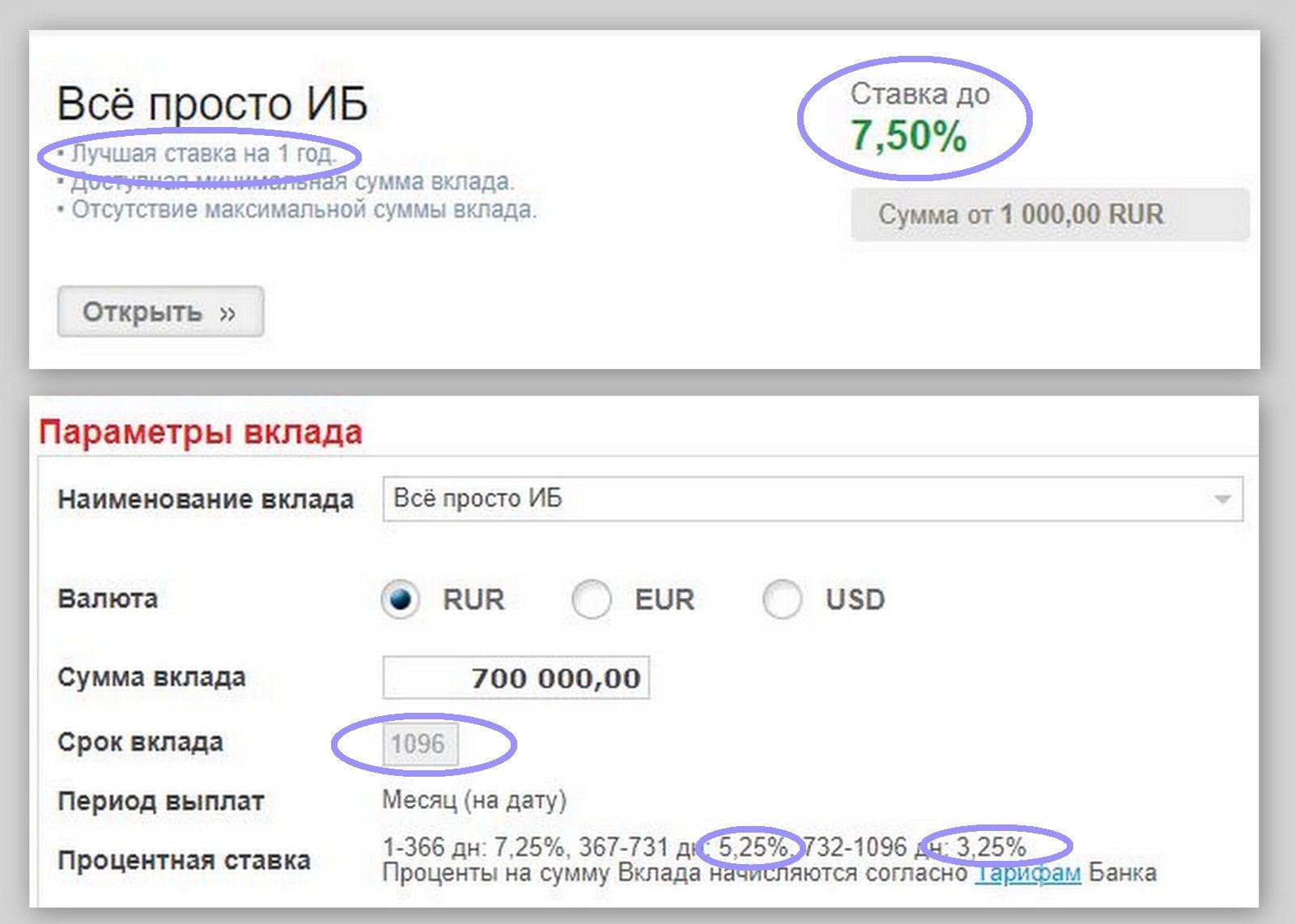
Task: Click the Всё просто ИБ heading
Action: tap(212, 104)
